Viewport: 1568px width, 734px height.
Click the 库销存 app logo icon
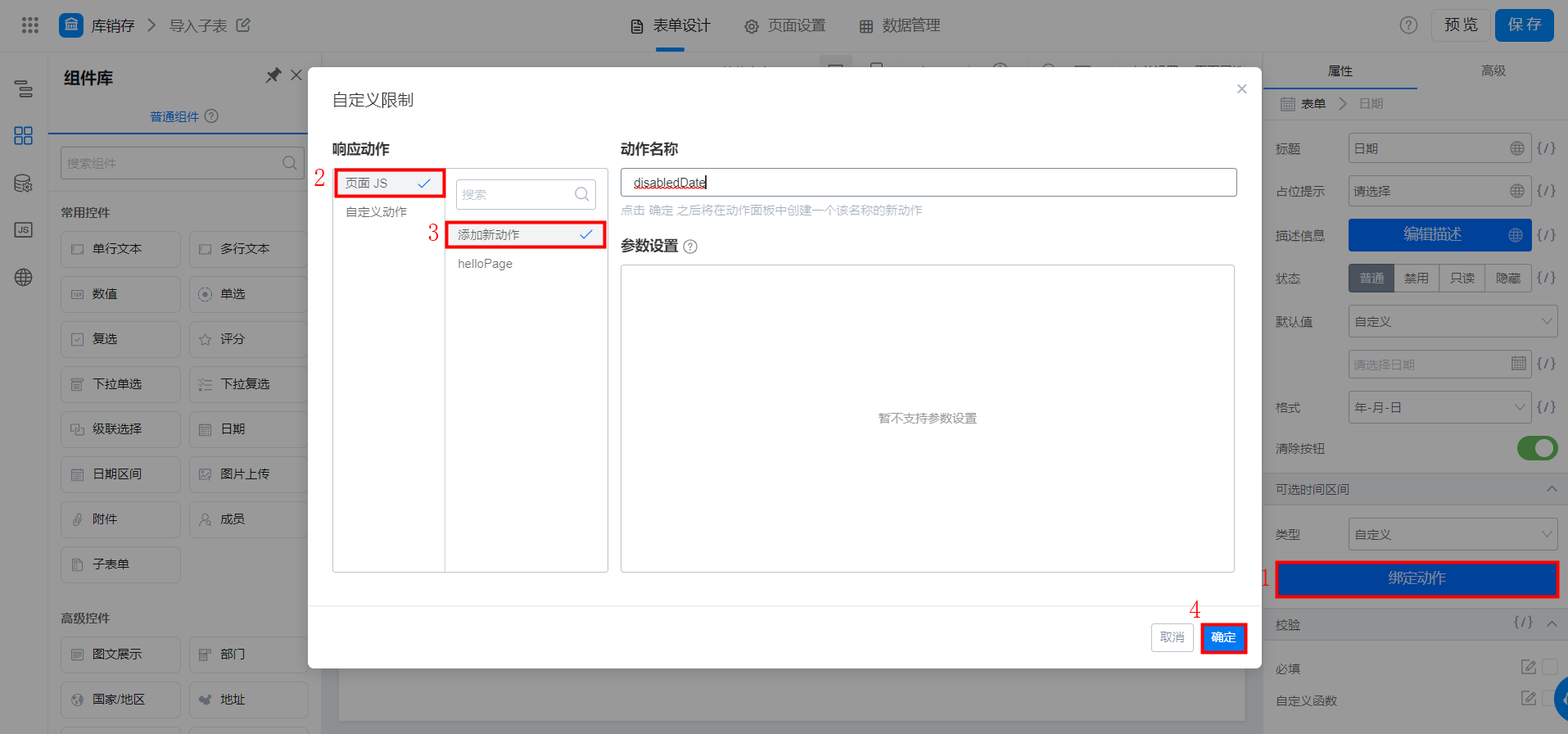(x=71, y=25)
